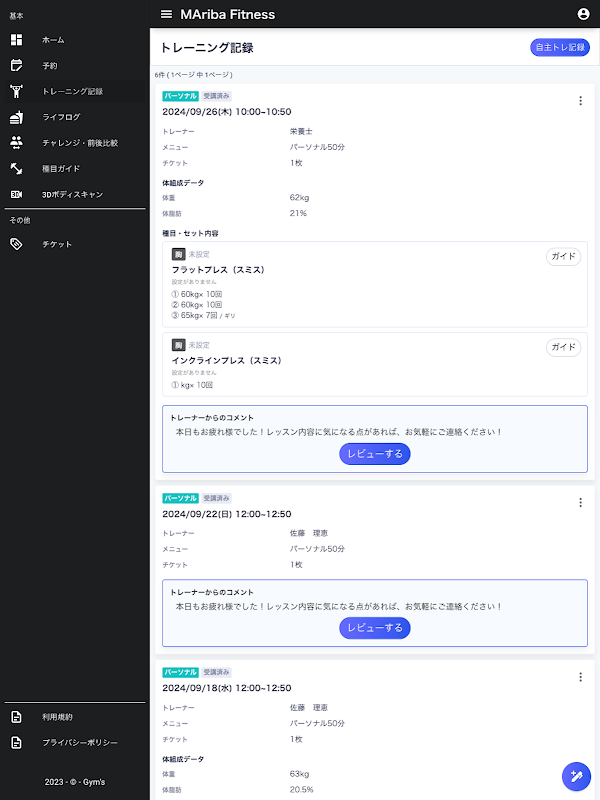The width and height of the screenshot is (600, 800).
Task: Open チケット sidebar item
Action: [x=75, y=244]
